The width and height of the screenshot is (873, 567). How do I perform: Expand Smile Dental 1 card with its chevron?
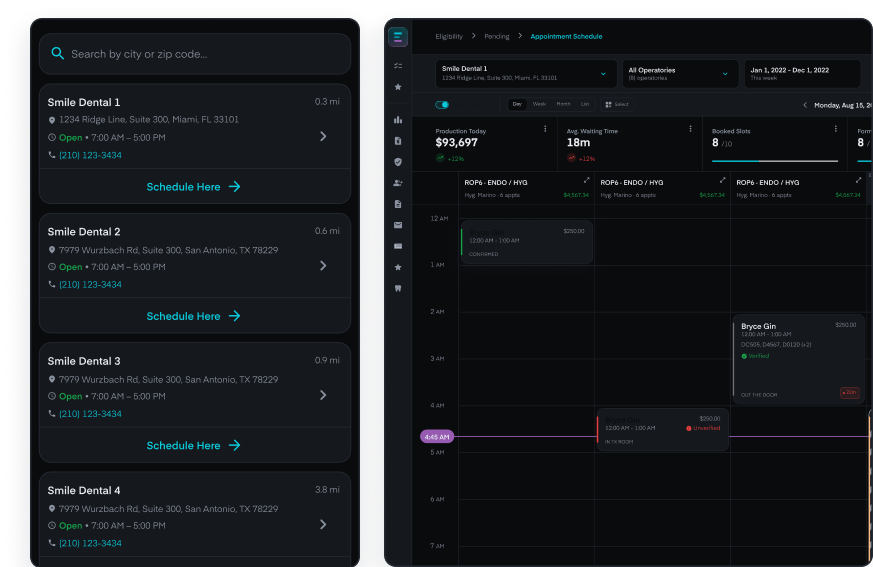click(x=323, y=136)
